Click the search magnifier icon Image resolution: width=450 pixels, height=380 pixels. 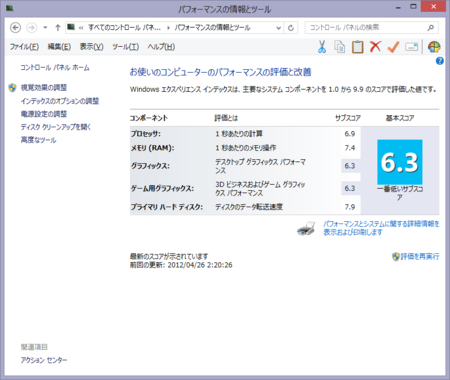tap(431, 28)
